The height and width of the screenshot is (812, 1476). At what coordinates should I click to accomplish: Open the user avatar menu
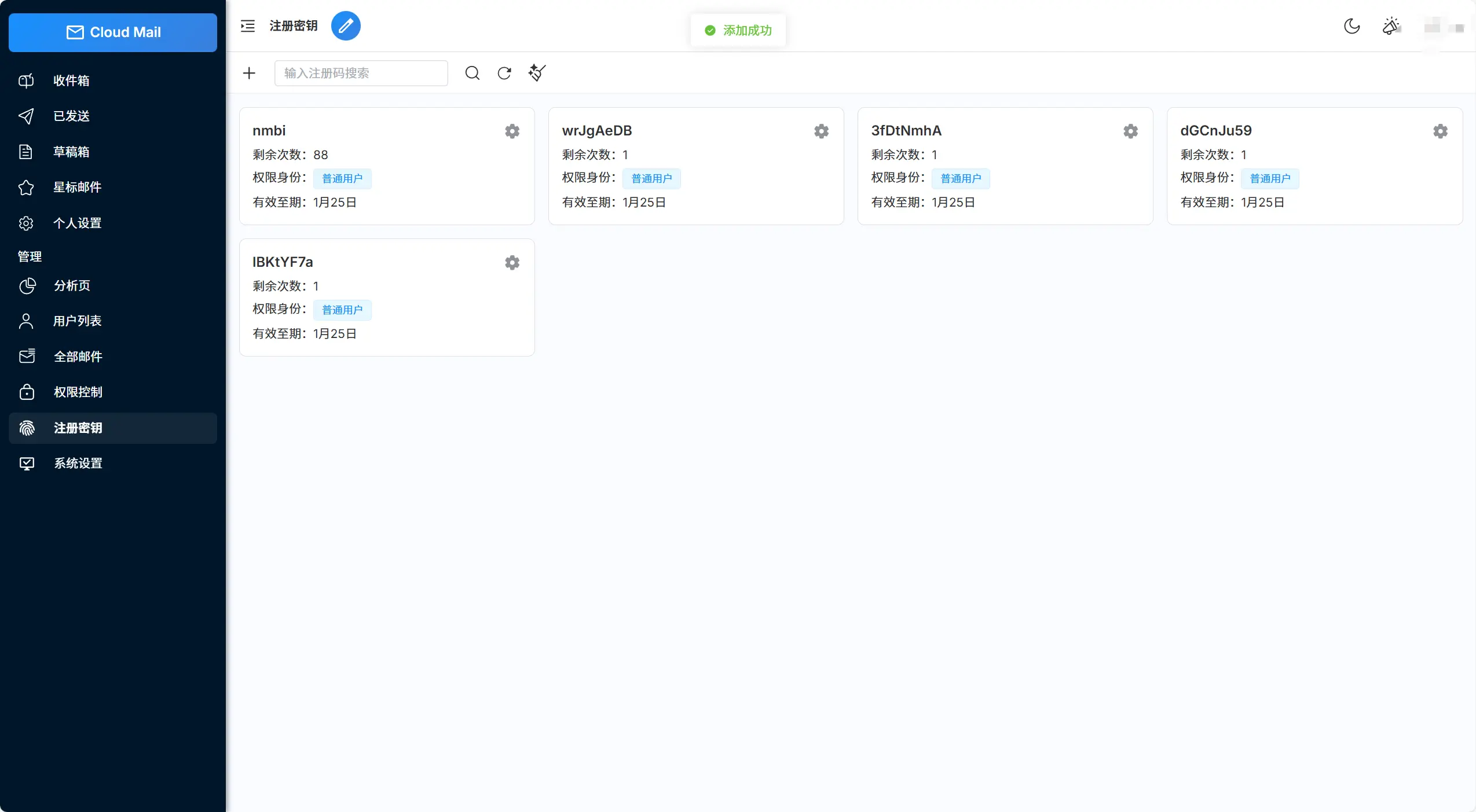1444,27
